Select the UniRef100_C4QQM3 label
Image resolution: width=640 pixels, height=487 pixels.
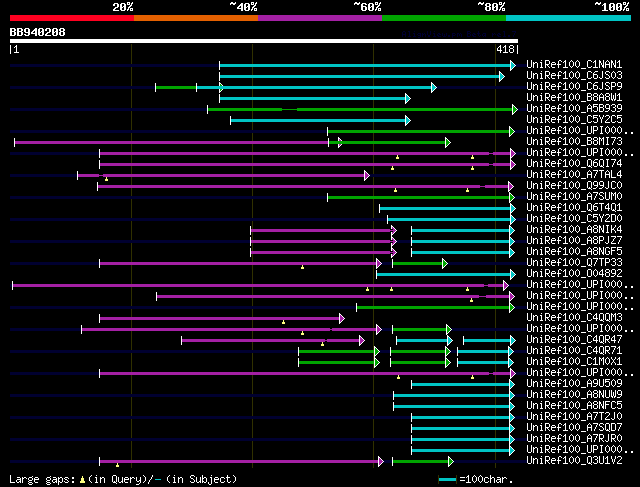(574, 318)
